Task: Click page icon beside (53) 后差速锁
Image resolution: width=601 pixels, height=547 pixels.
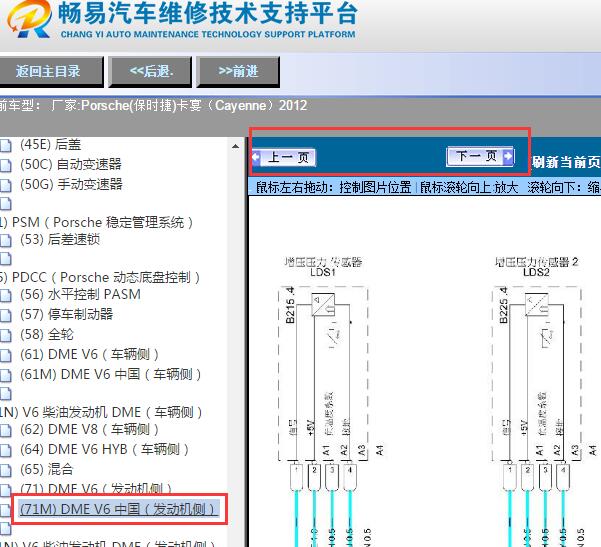Action: coord(6,241)
